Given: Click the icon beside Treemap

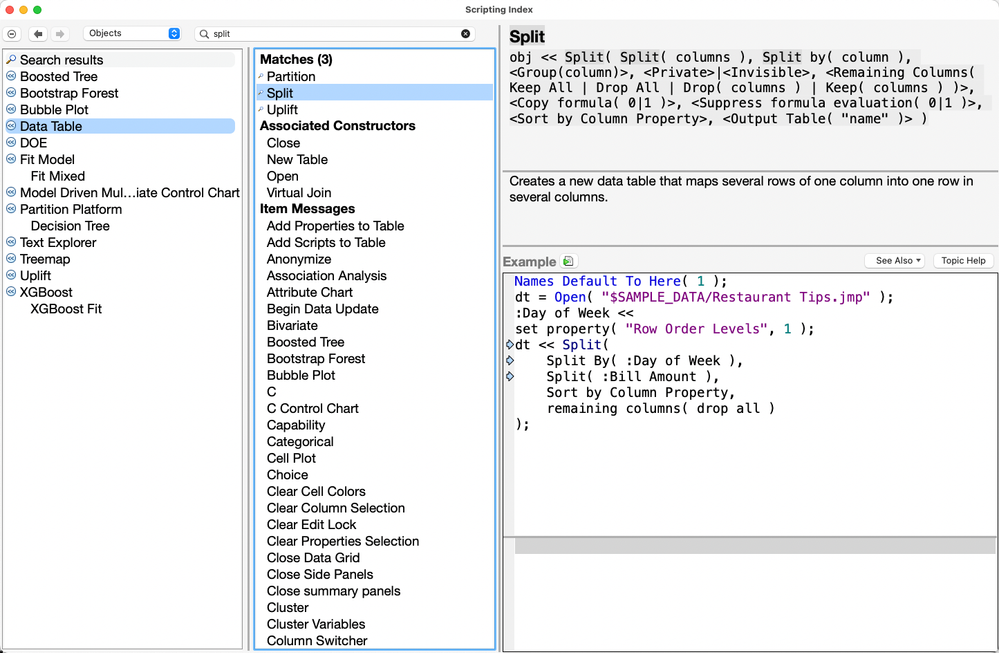Looking at the screenshot, I should tap(11, 258).
